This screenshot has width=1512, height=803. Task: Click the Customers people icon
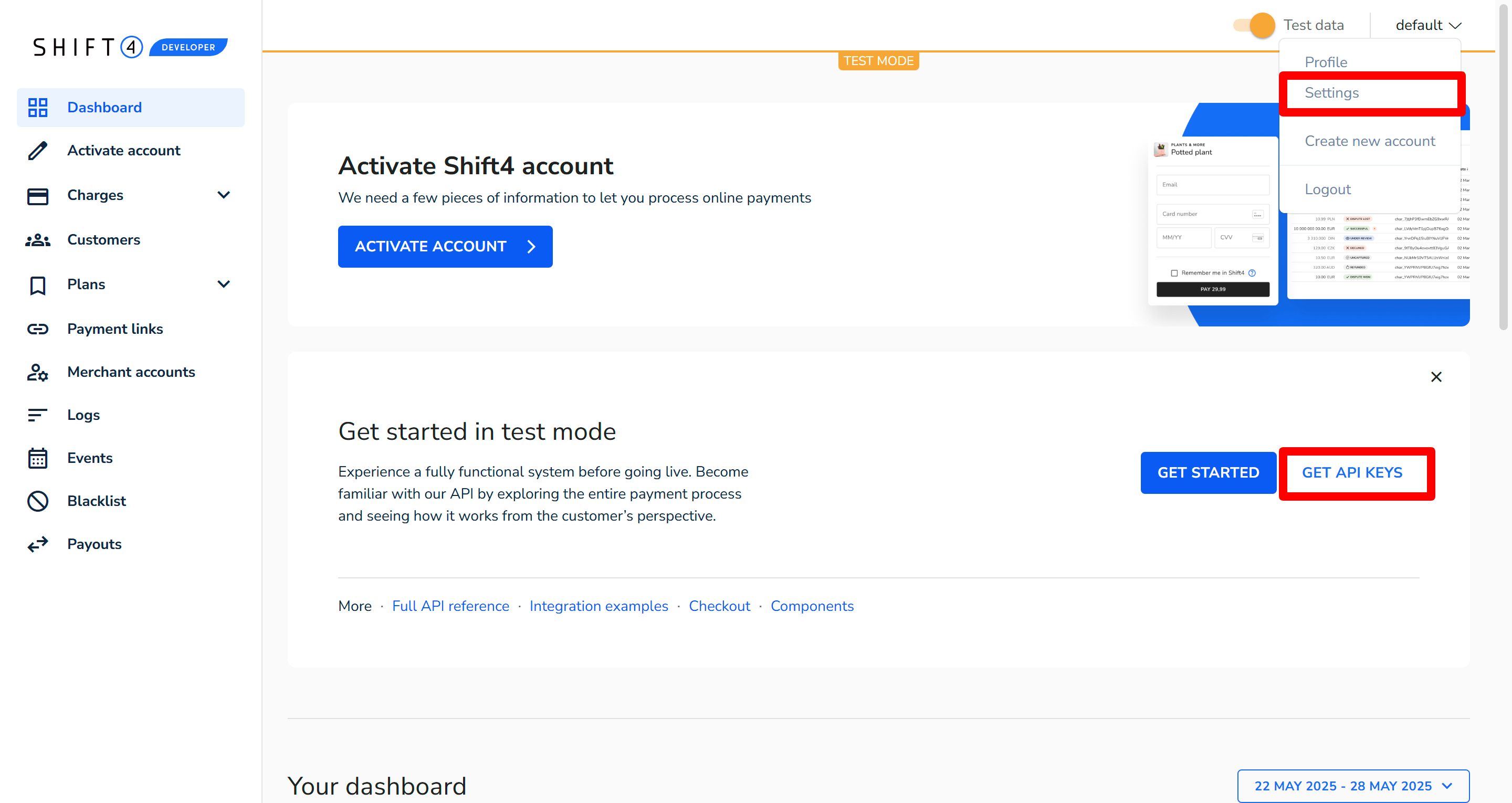(38, 240)
